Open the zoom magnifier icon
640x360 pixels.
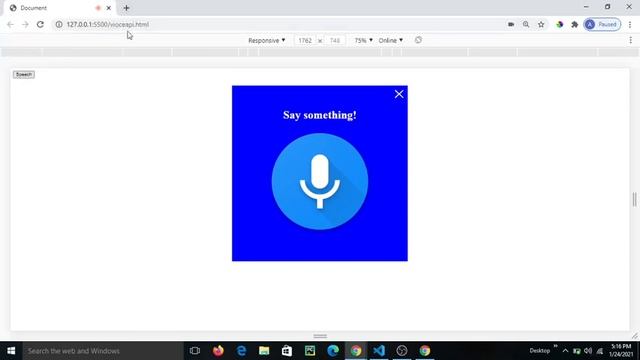[526, 24]
